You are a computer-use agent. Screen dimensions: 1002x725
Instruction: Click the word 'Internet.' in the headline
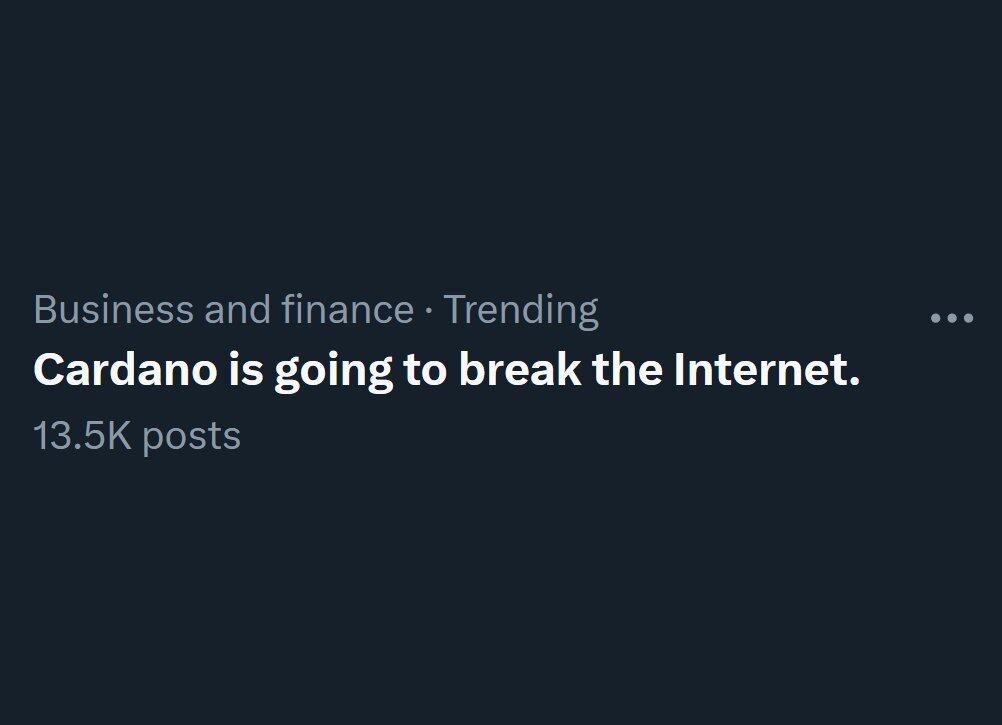[767, 370]
